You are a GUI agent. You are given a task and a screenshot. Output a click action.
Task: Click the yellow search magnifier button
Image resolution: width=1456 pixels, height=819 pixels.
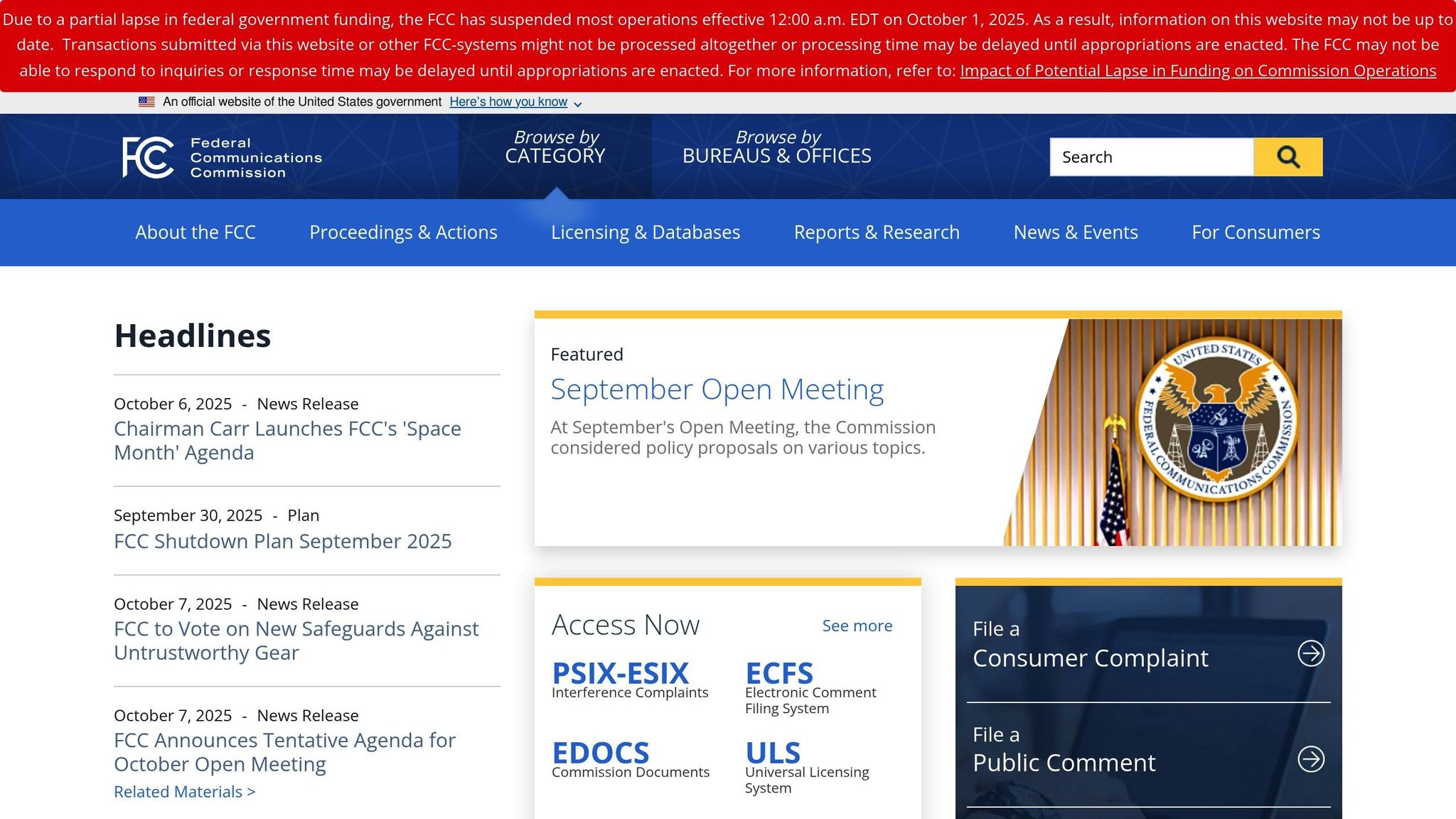point(1288,157)
